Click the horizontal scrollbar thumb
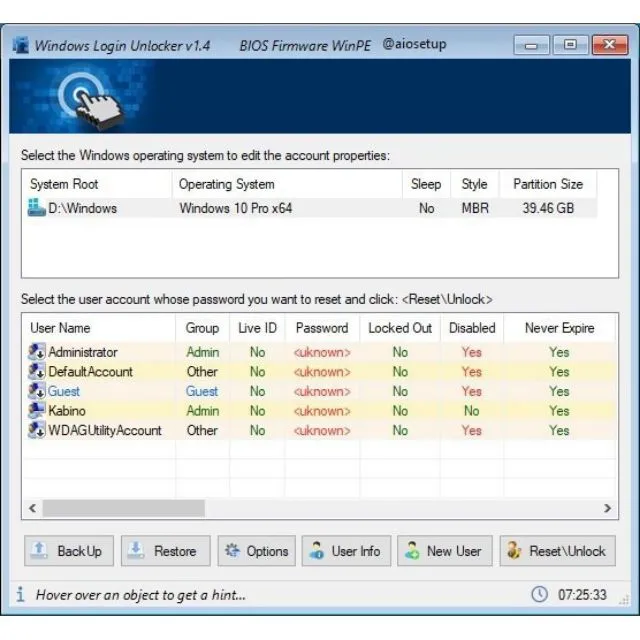 (124, 508)
